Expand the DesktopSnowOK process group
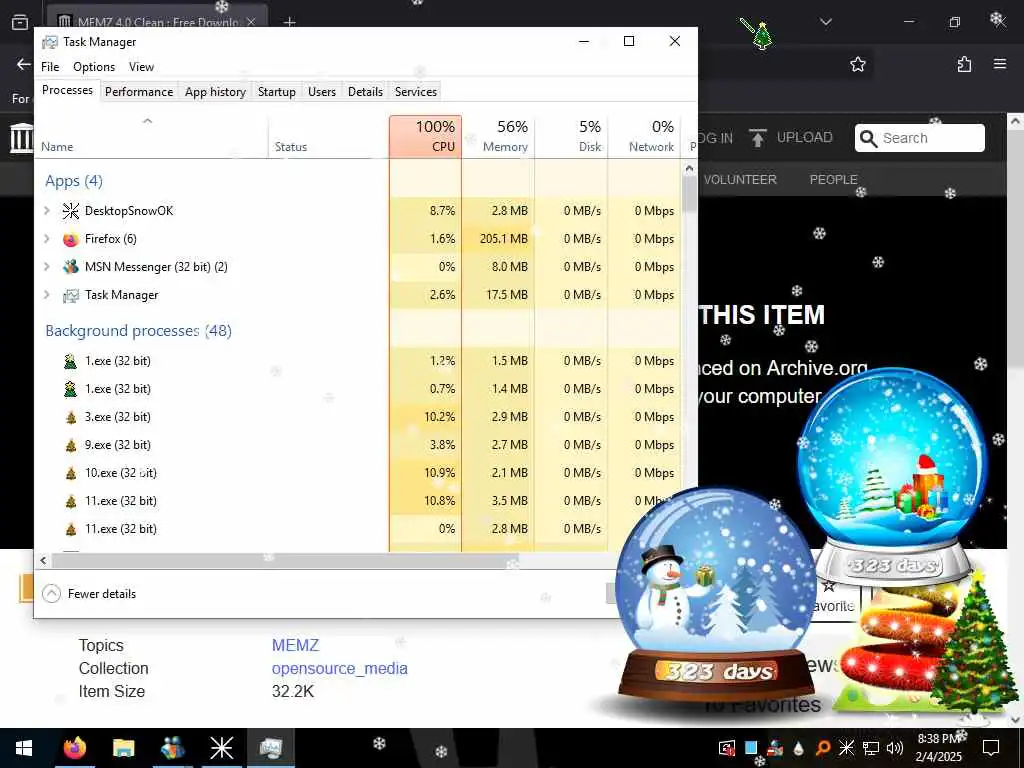The width and height of the screenshot is (1024, 768). click(x=46, y=210)
